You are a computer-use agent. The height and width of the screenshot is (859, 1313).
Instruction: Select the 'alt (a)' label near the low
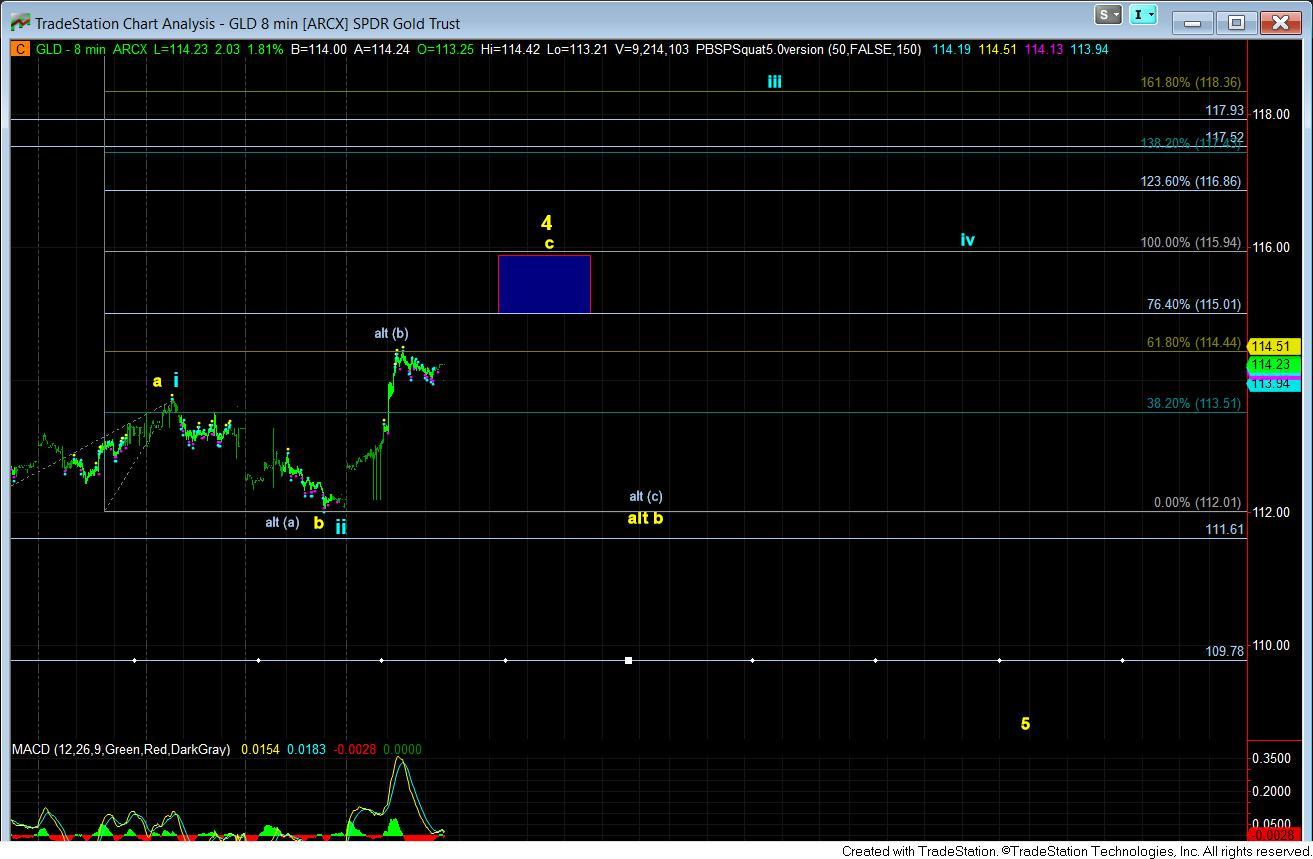282,522
